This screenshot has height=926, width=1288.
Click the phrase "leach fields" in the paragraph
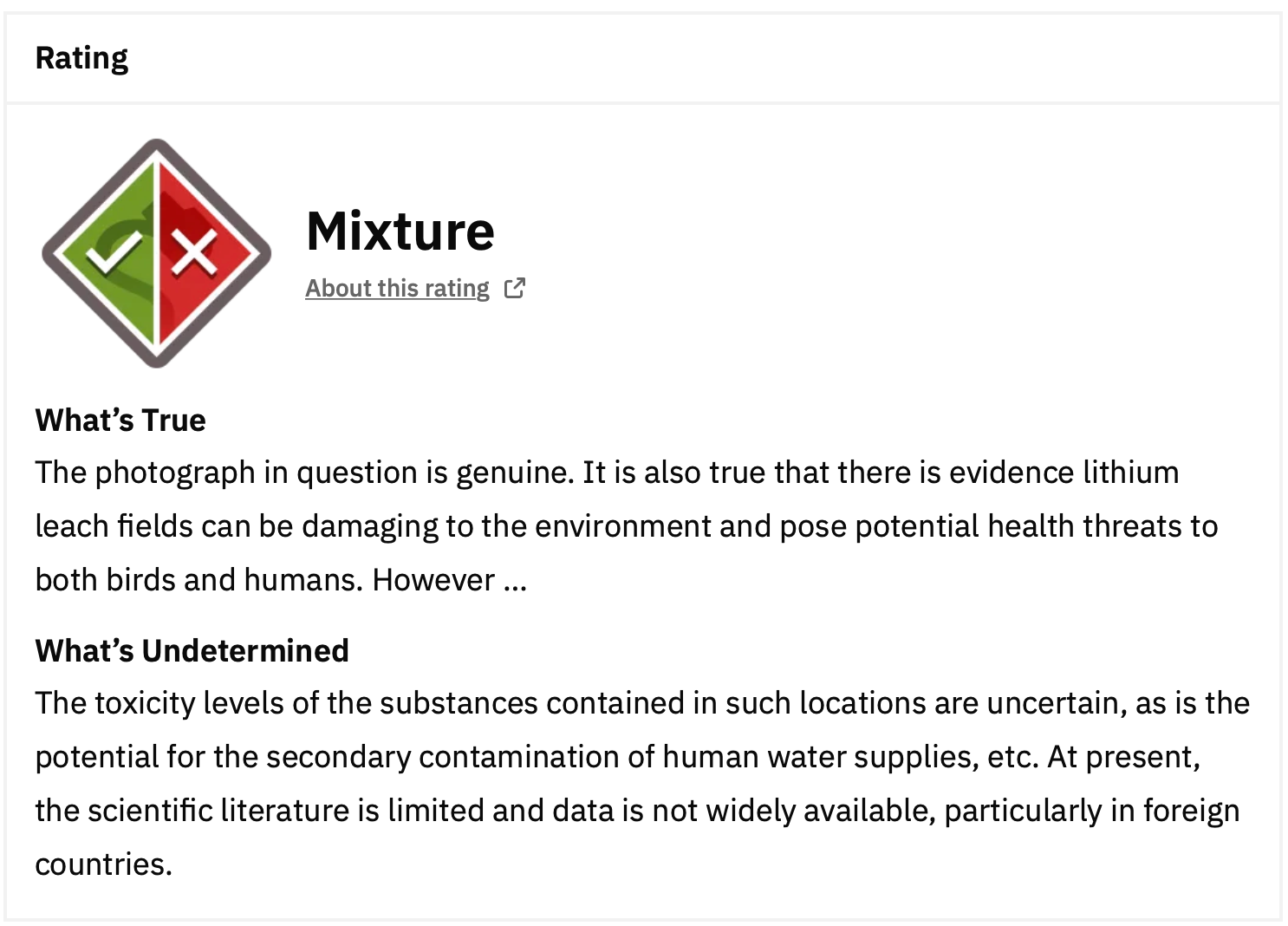point(114,526)
